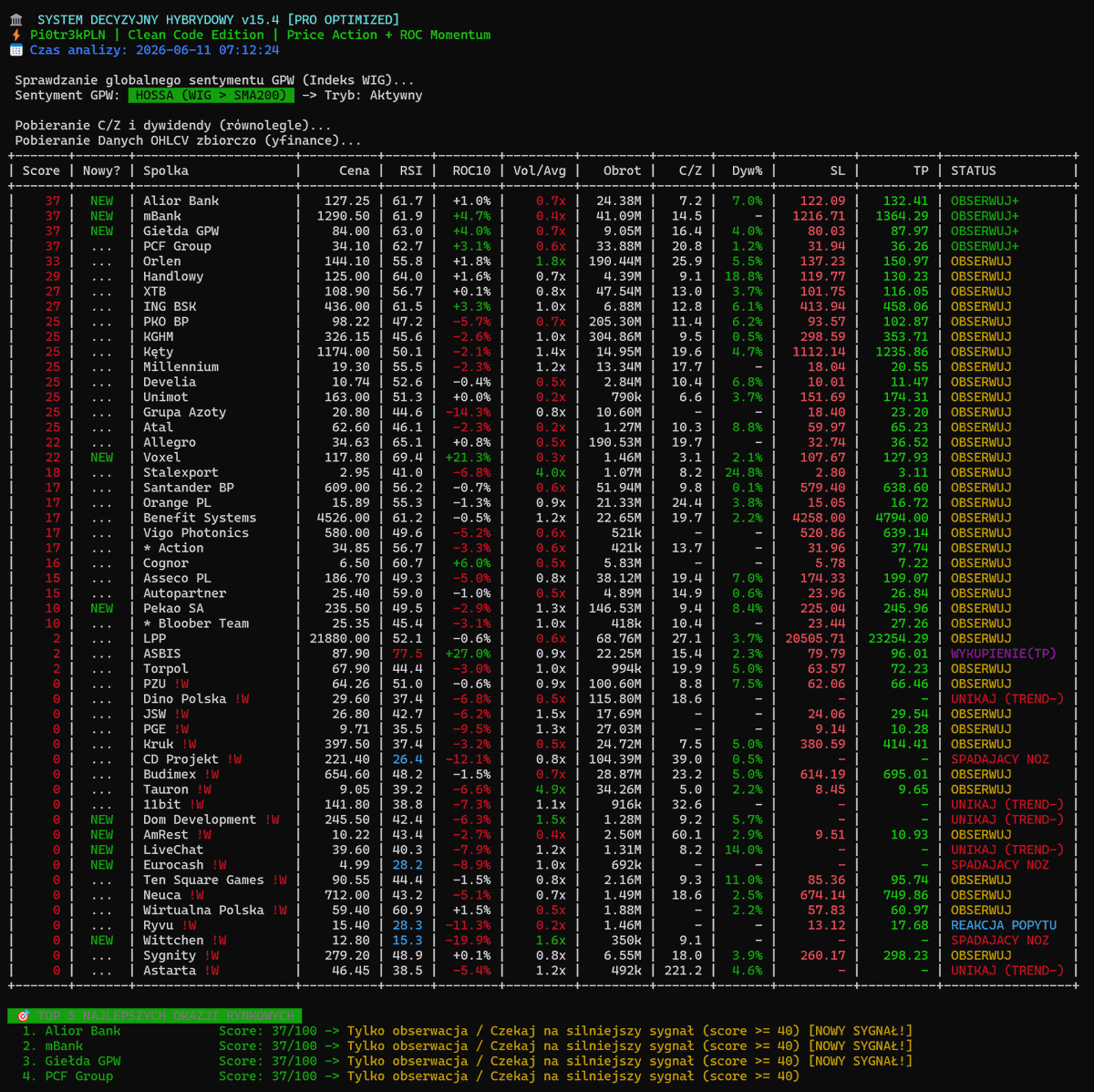Click the green HOSSA (WIG > SMA200) badge

[x=211, y=95]
